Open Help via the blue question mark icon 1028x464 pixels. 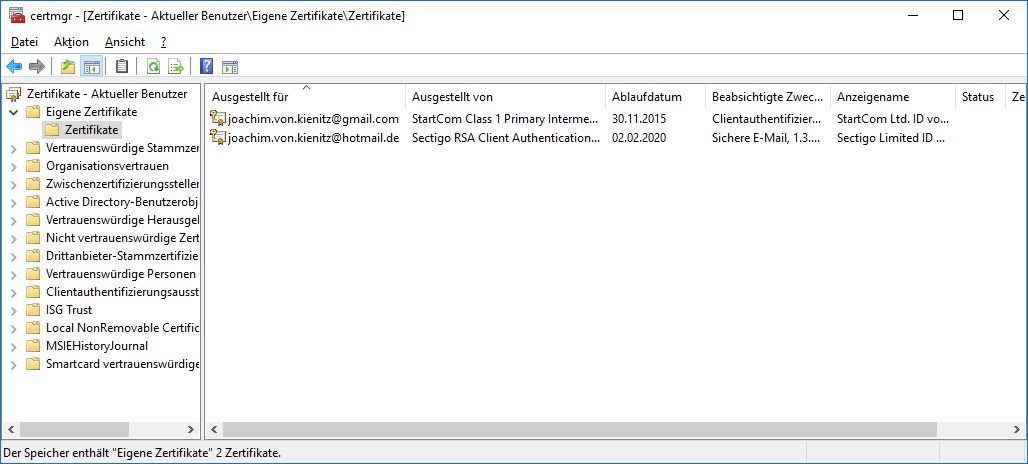tap(206, 67)
